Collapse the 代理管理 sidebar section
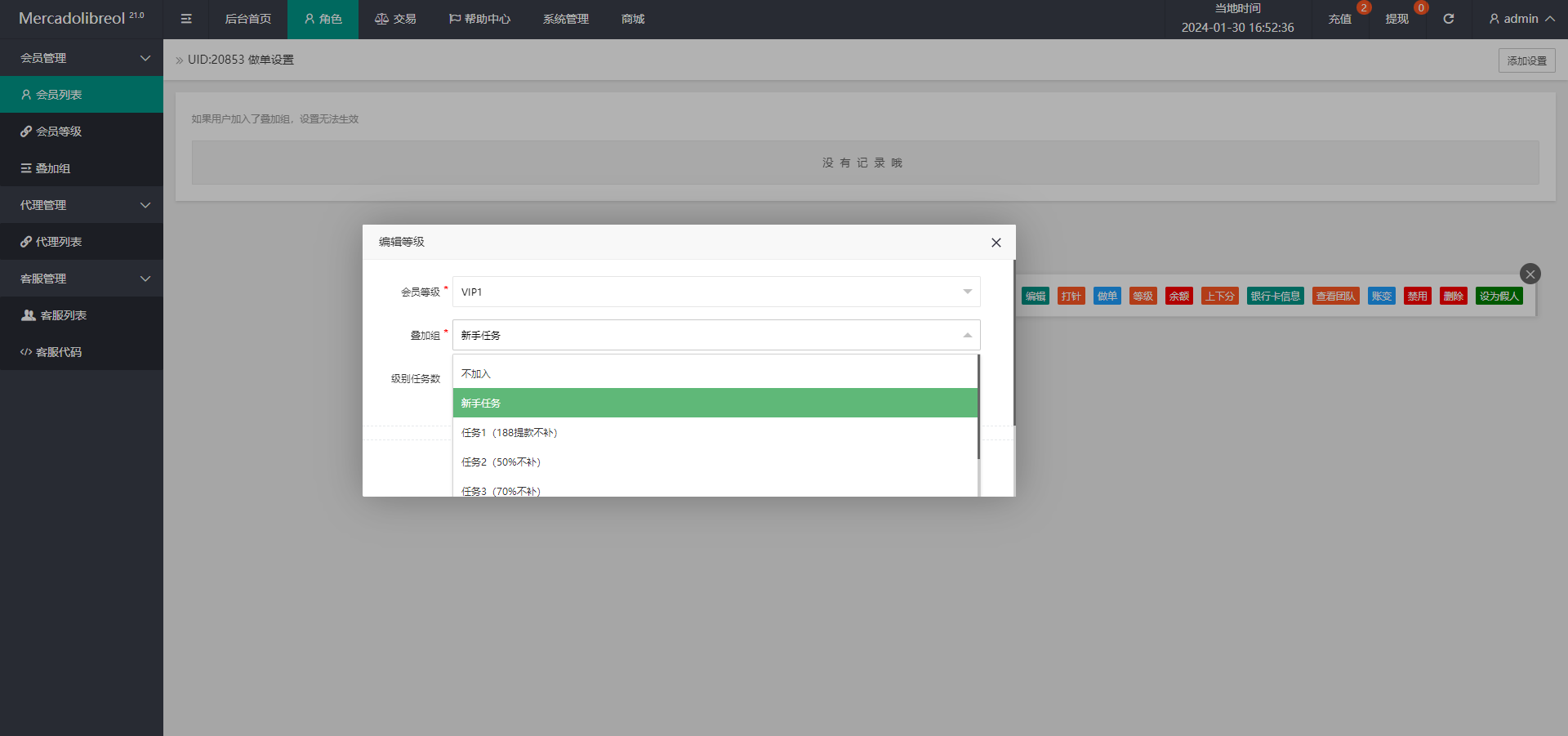Viewport: 1568px width, 736px height. [x=82, y=205]
